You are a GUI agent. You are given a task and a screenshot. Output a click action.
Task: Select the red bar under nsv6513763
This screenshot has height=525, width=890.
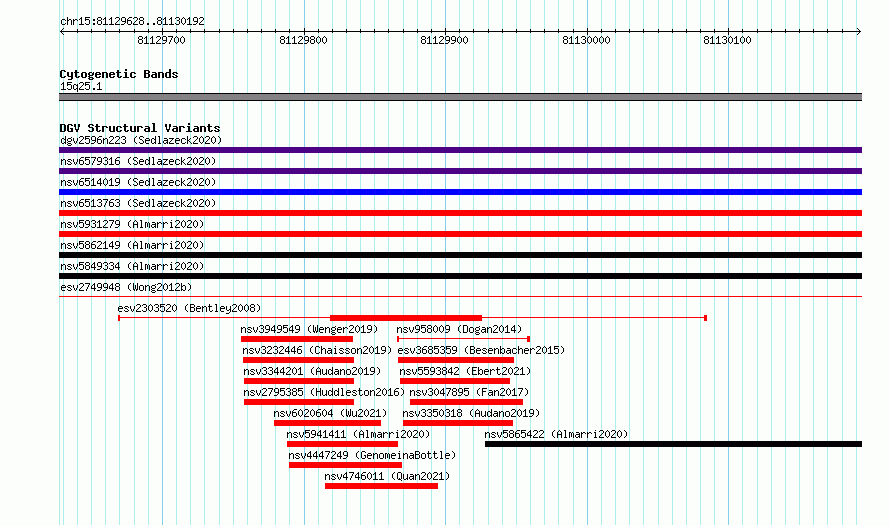pos(460,213)
